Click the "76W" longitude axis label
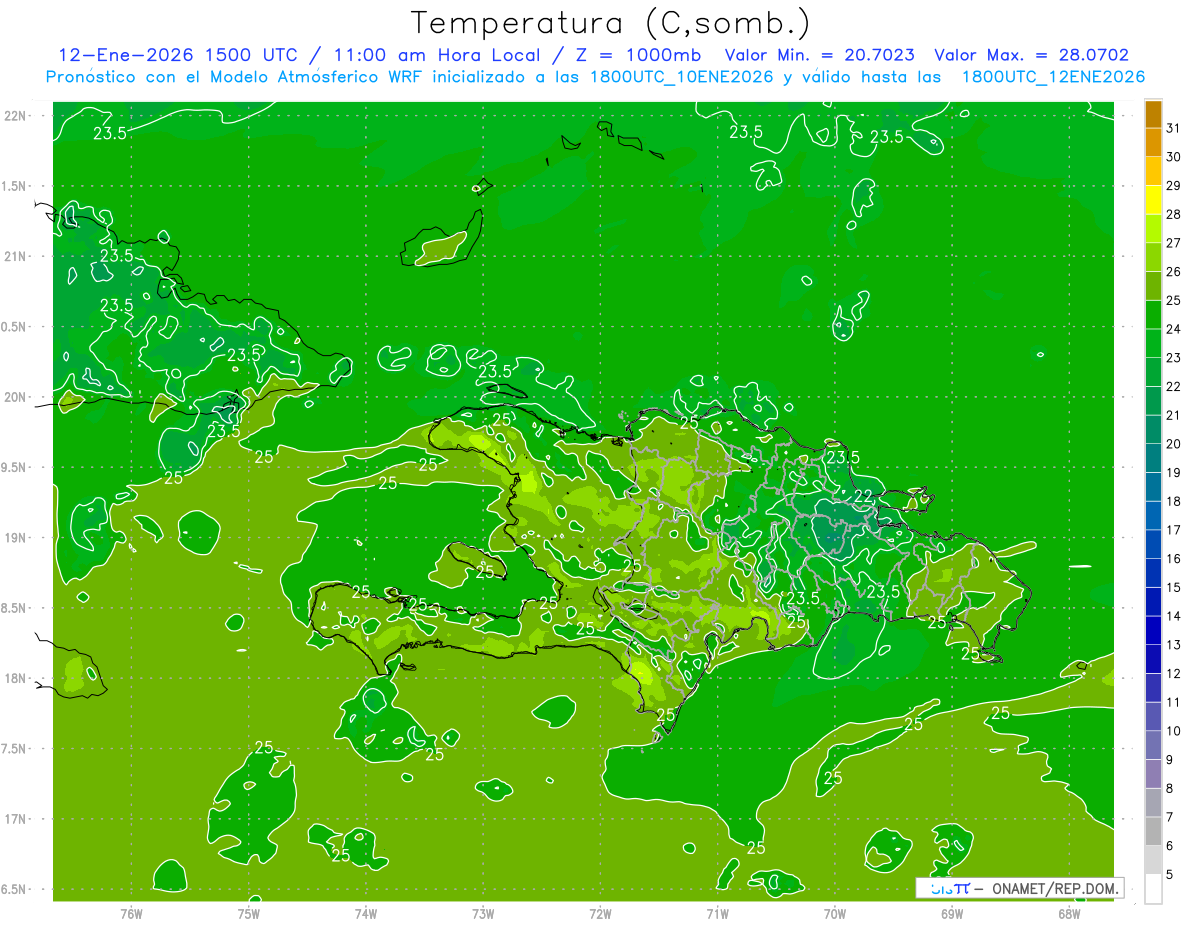 pyautogui.click(x=131, y=914)
